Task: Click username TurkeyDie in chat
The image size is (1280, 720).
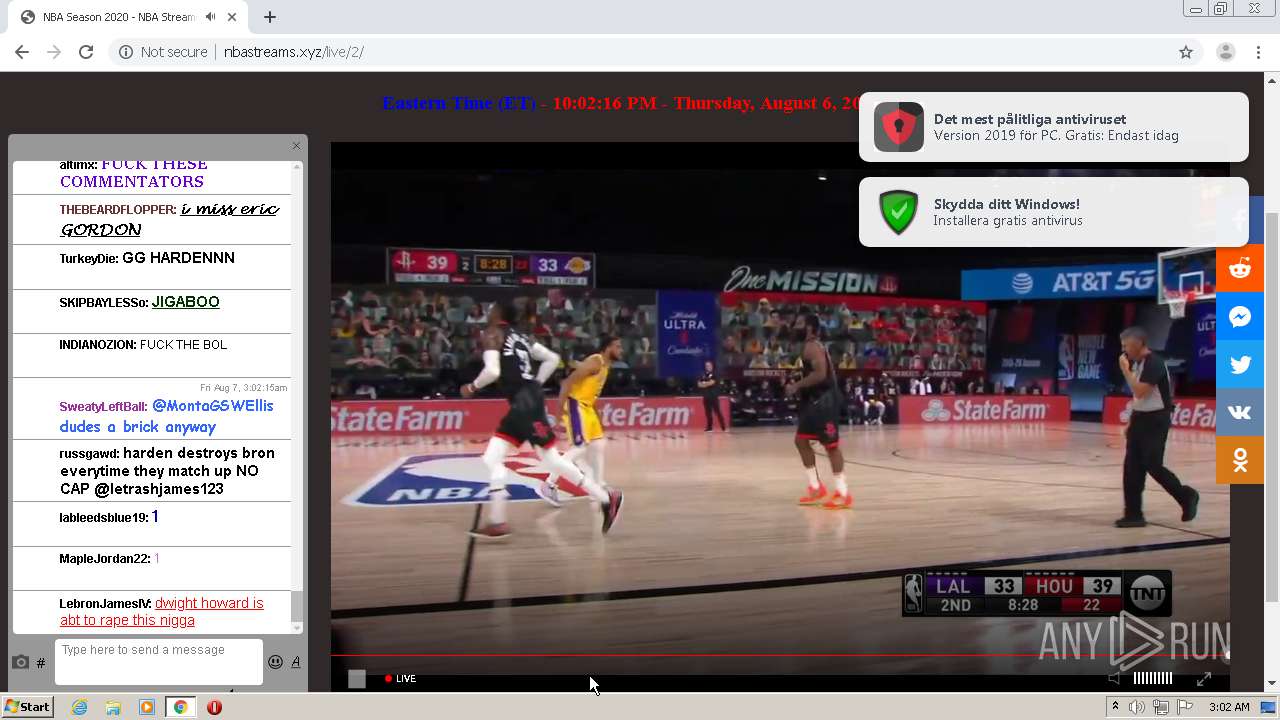Action: pos(88,258)
